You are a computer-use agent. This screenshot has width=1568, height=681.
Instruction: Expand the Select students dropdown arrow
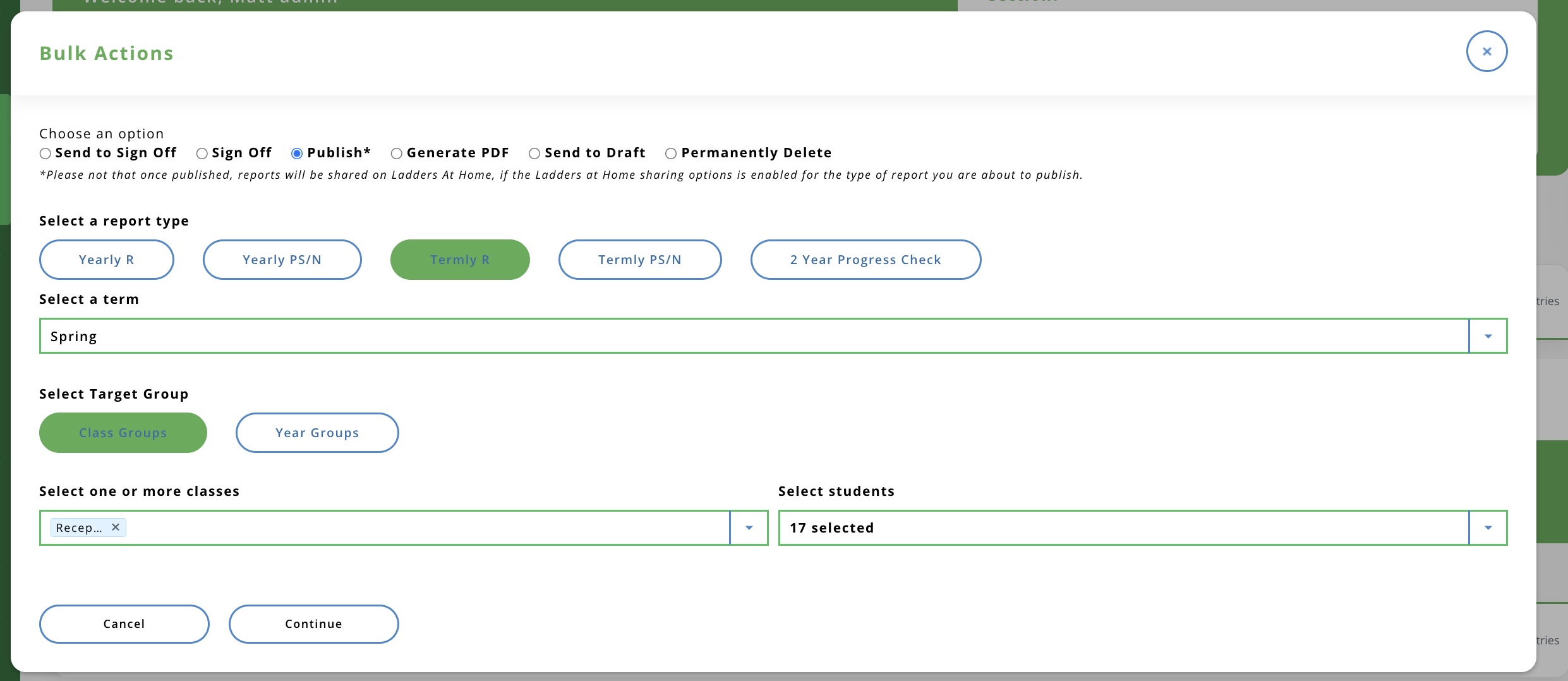[x=1488, y=527]
